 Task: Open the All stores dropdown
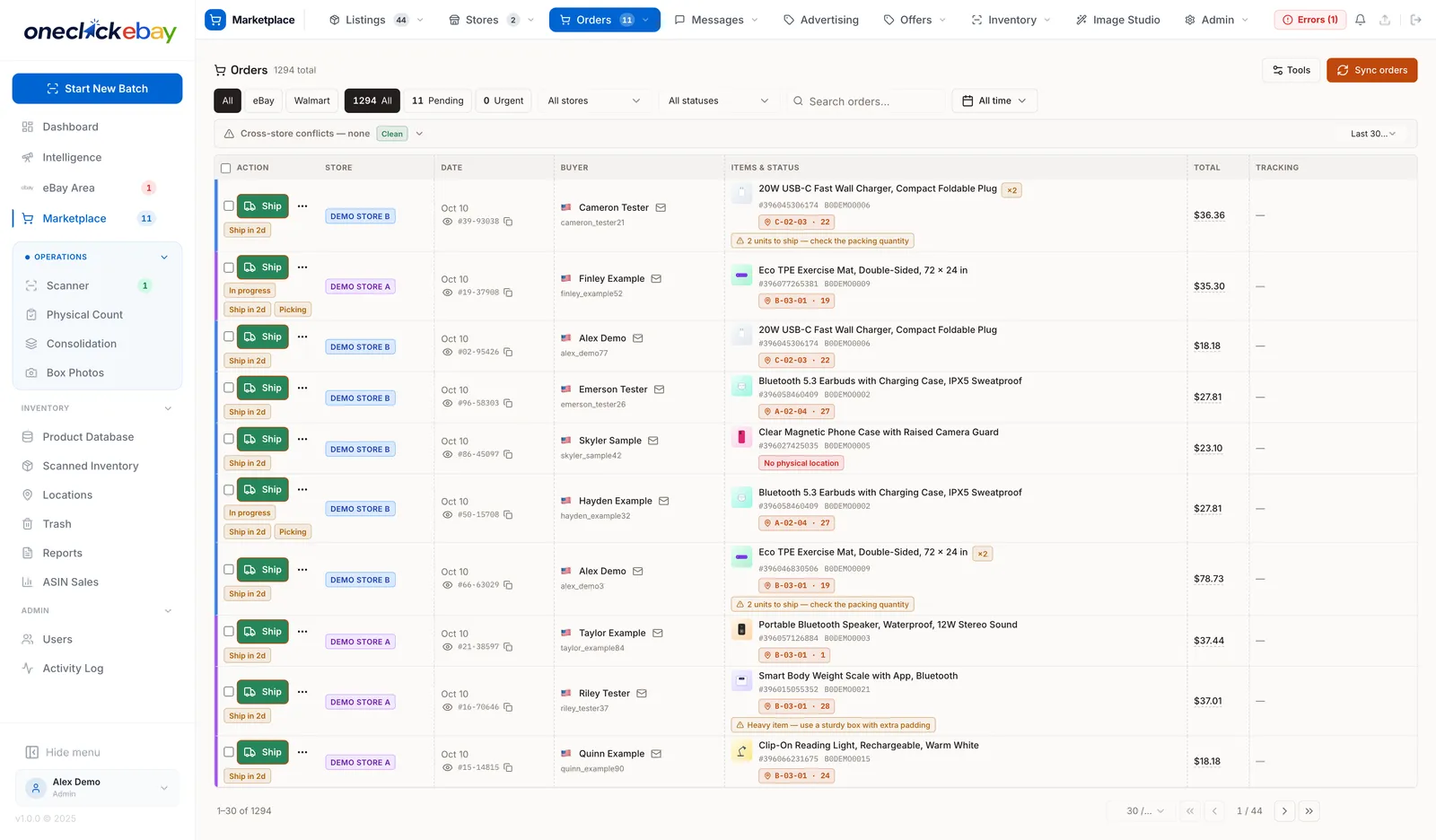[x=593, y=101]
